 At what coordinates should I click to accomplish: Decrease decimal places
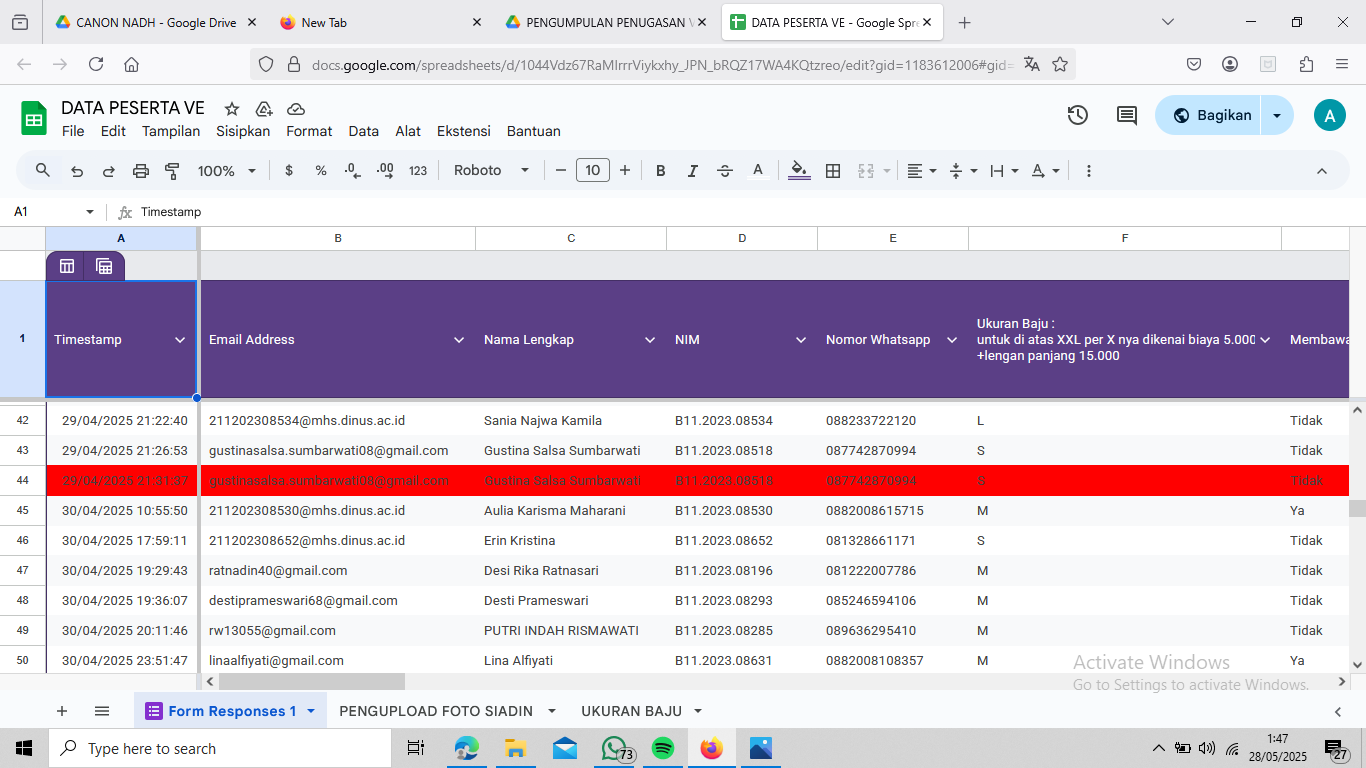point(352,171)
